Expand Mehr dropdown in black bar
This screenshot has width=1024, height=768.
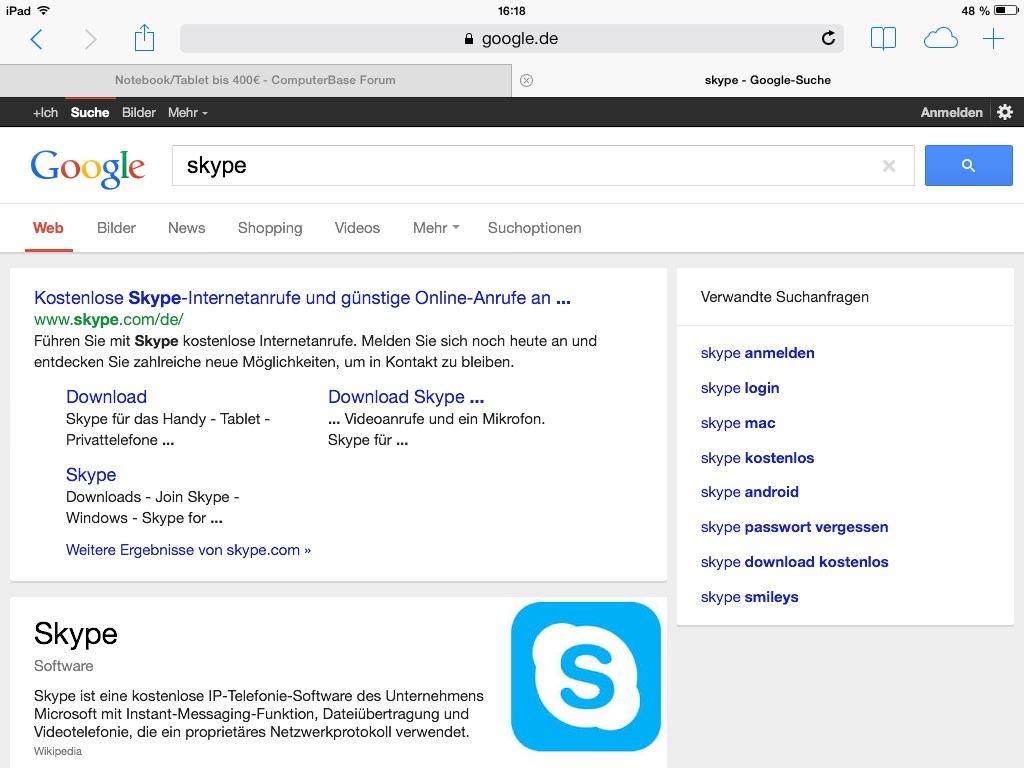(x=187, y=112)
